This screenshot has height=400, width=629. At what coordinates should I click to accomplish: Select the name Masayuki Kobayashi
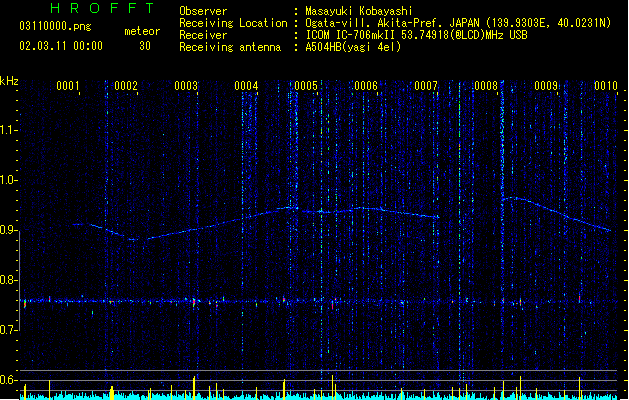[358, 11]
